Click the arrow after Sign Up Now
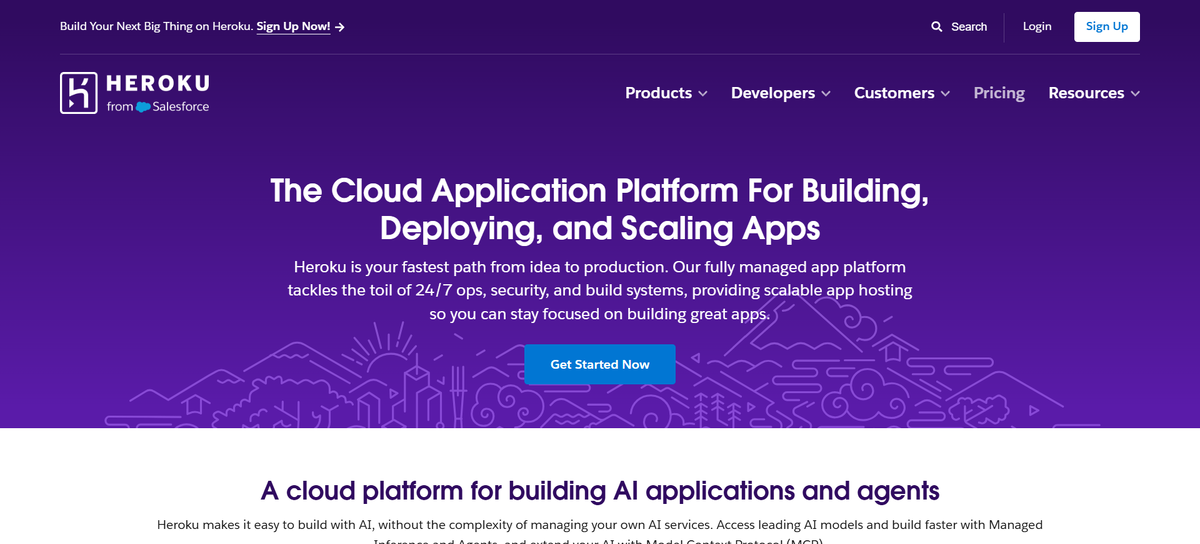This screenshot has height=544, width=1200. 340,27
